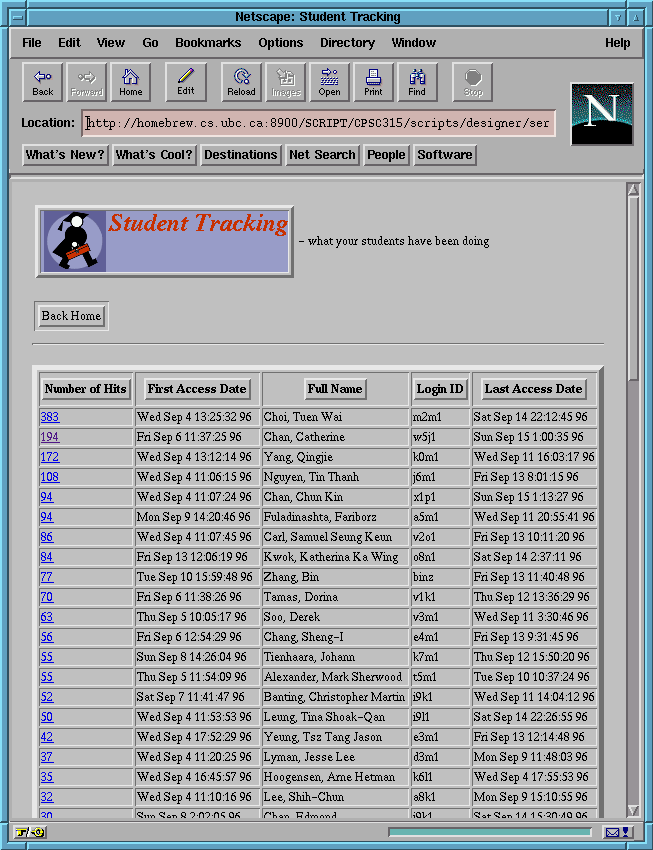Open the View menu
The width and height of the screenshot is (653, 850).
point(111,43)
